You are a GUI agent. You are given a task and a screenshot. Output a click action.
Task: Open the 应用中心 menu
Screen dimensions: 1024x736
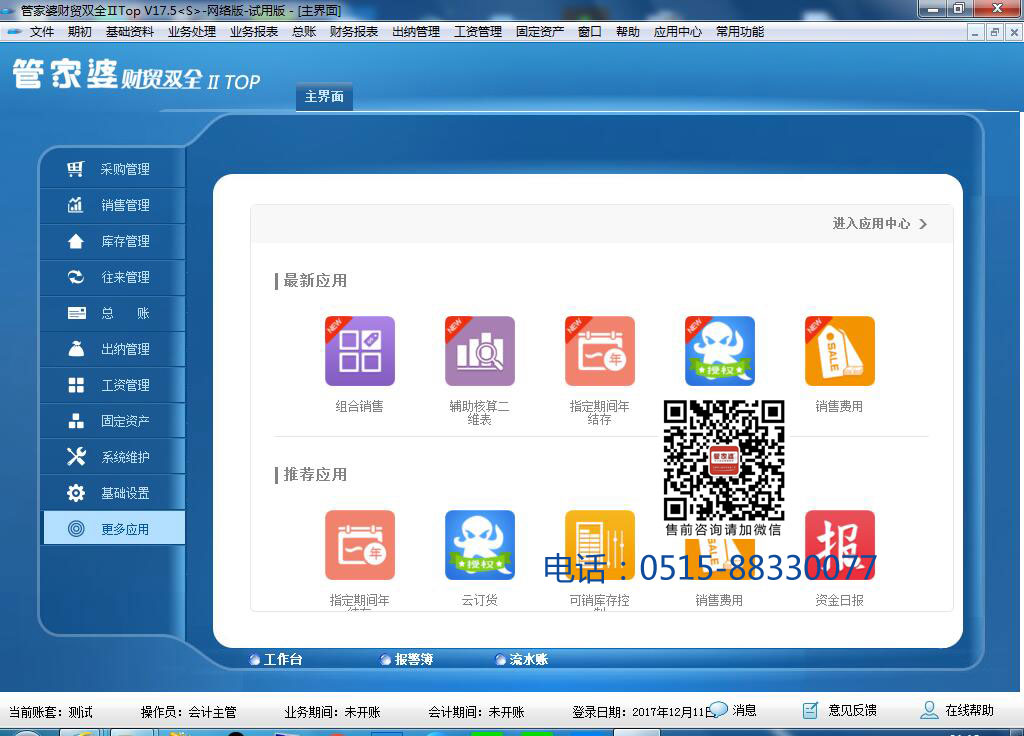(677, 31)
